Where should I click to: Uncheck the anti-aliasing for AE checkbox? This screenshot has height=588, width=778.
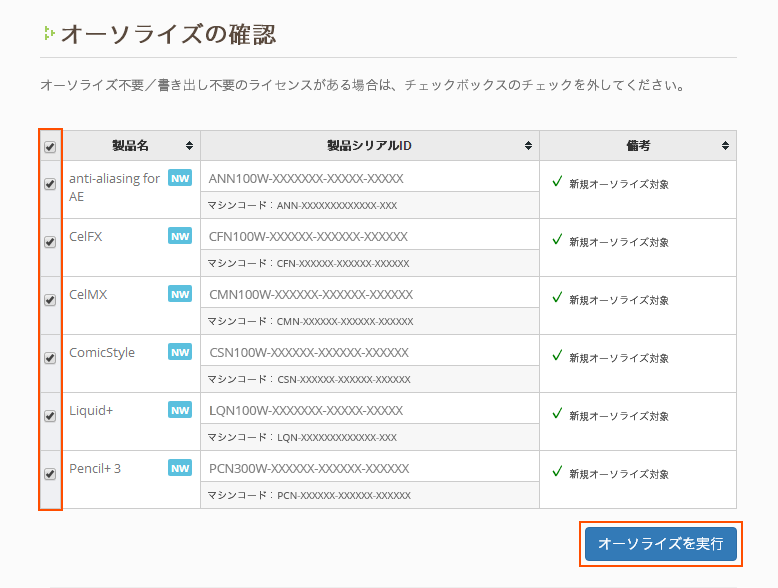[x=50, y=184]
